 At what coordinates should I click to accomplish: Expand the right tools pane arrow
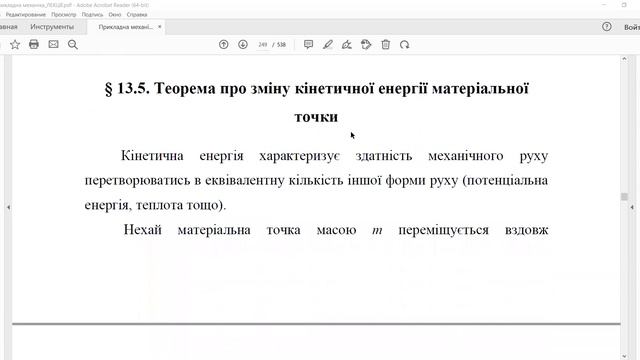click(x=632, y=207)
